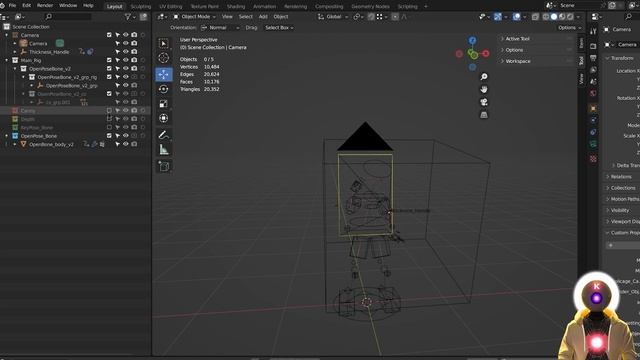Click the "Thickness_Handle" row text
This screenshot has width=640, height=360.
pos(49,52)
